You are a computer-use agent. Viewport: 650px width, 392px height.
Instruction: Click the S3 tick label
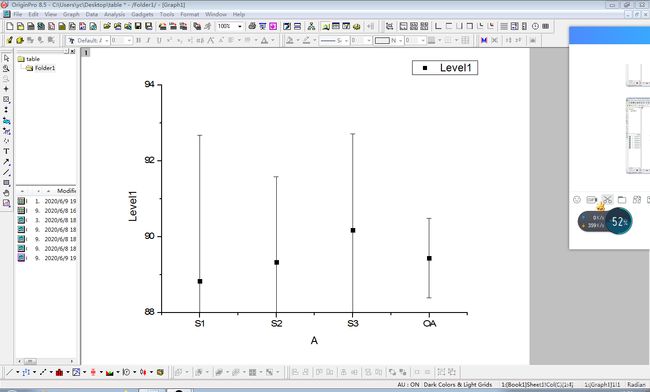point(353,323)
